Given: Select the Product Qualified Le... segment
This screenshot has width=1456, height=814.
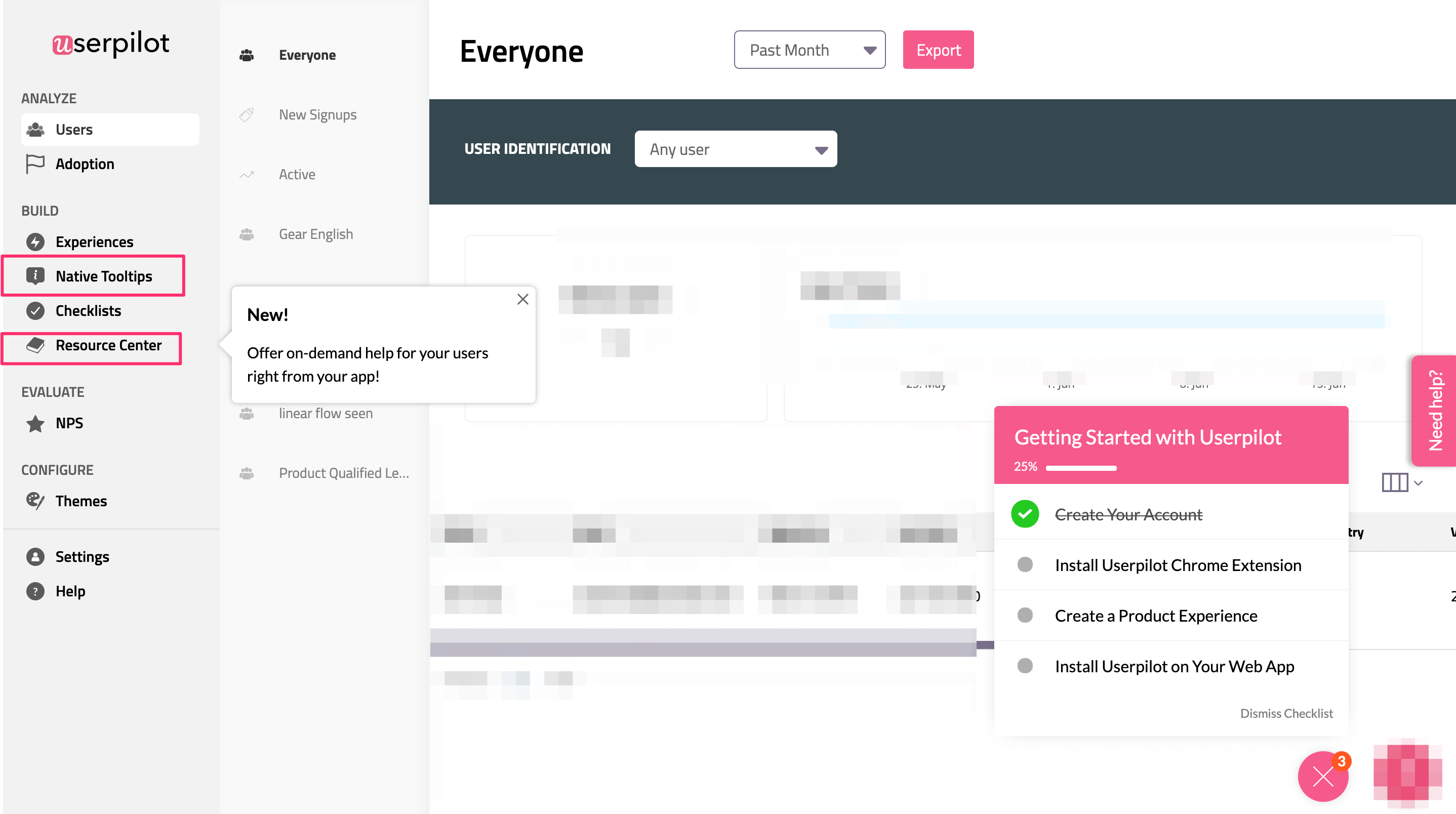Looking at the screenshot, I should tap(344, 474).
